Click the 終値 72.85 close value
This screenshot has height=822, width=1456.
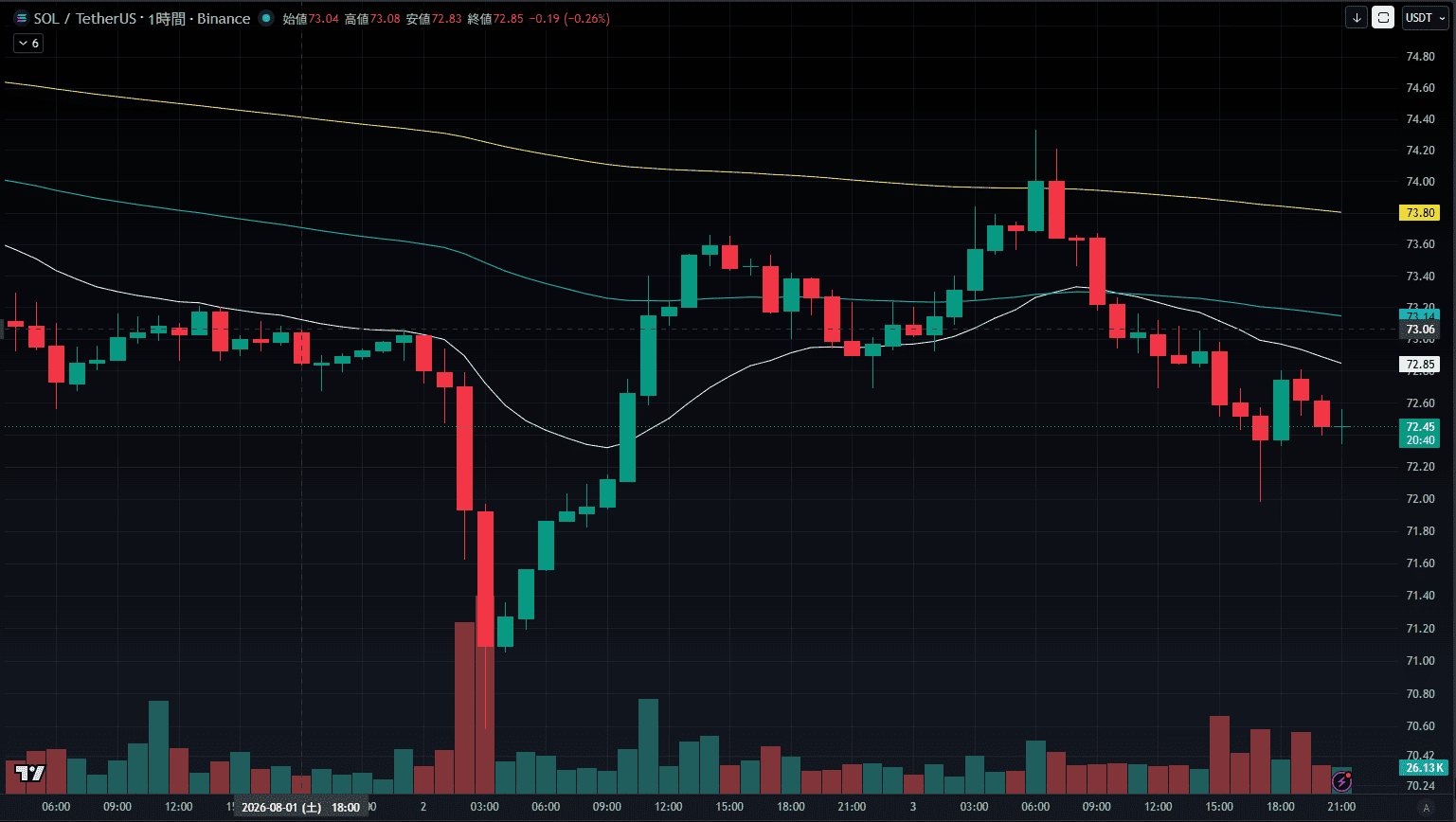point(495,19)
